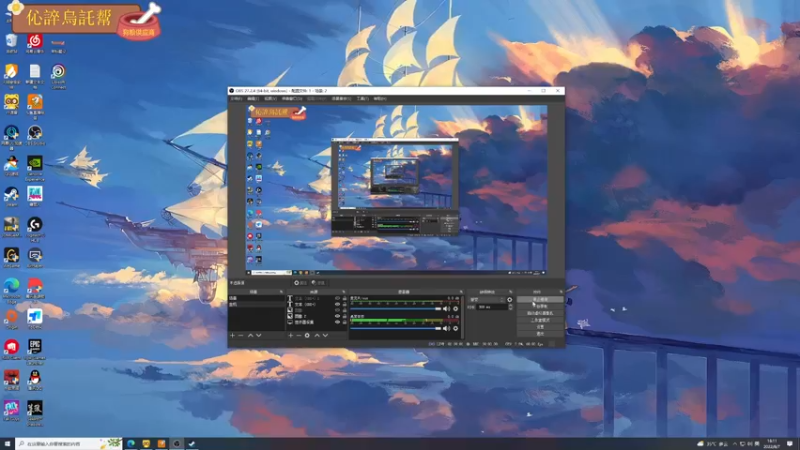Open Scene Collection menu in OBS
This screenshot has width=800, height=450.
[341, 98]
